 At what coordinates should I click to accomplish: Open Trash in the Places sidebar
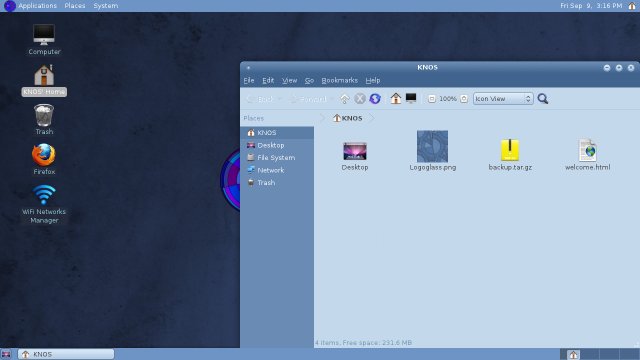pyautogui.click(x=277, y=182)
